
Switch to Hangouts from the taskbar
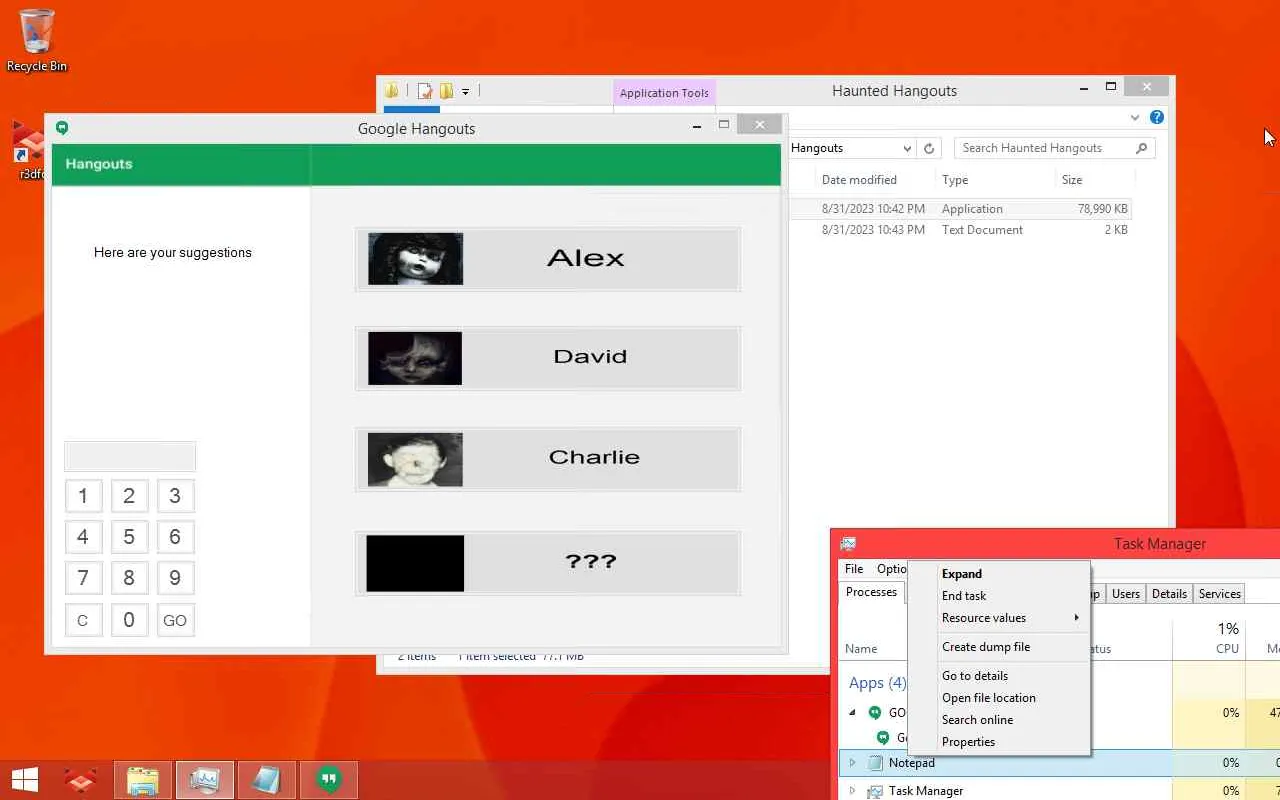coord(329,780)
